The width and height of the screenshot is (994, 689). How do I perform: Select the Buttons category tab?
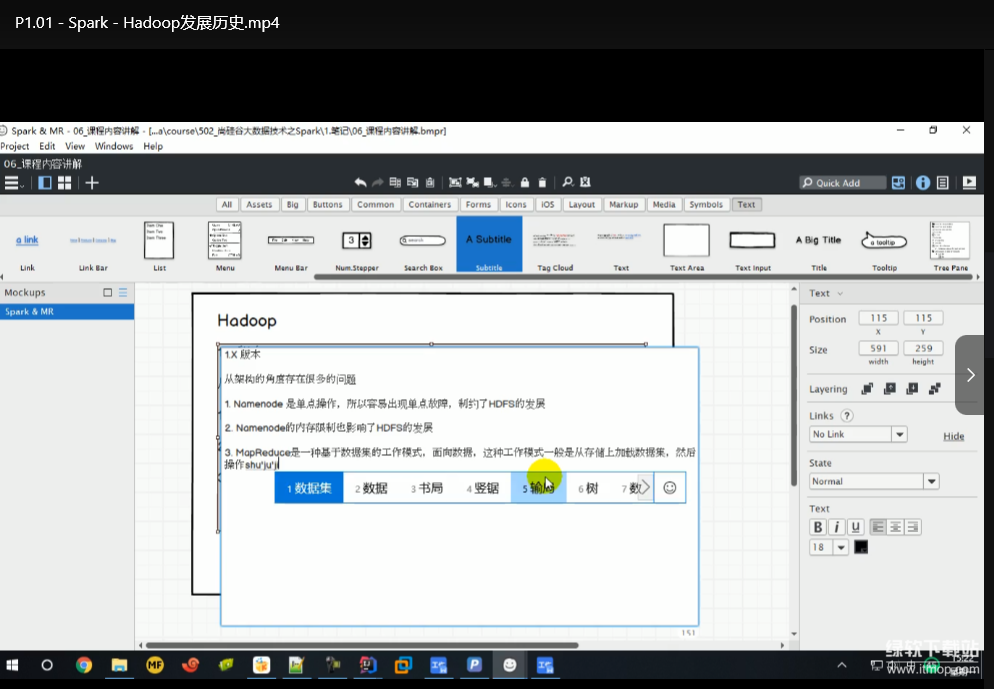328,204
